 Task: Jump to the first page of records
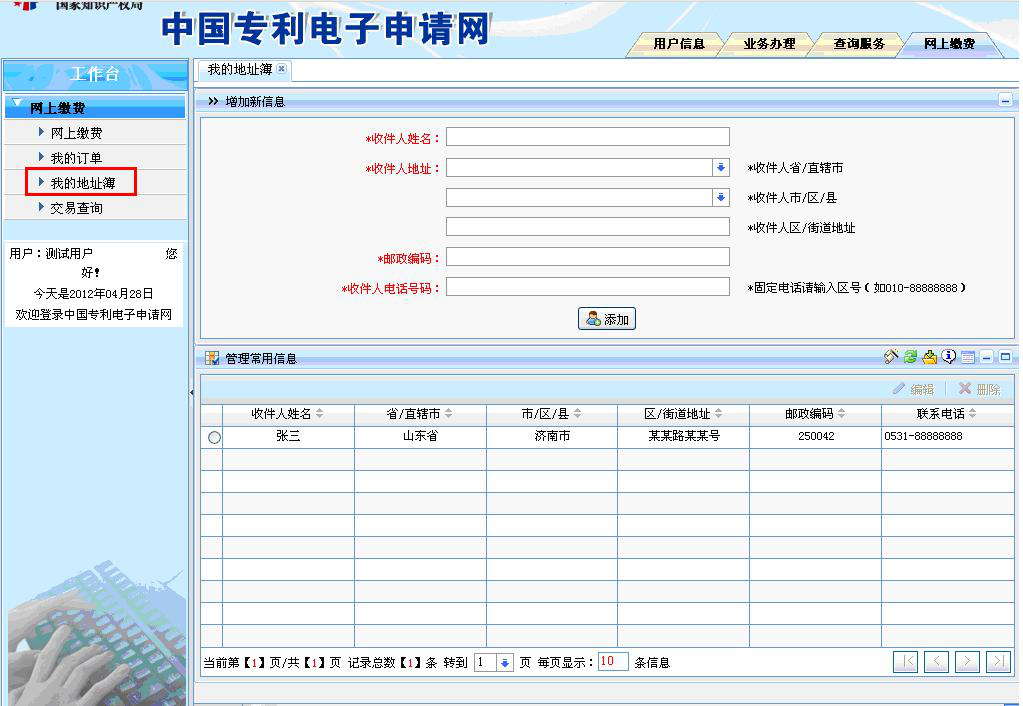point(905,661)
